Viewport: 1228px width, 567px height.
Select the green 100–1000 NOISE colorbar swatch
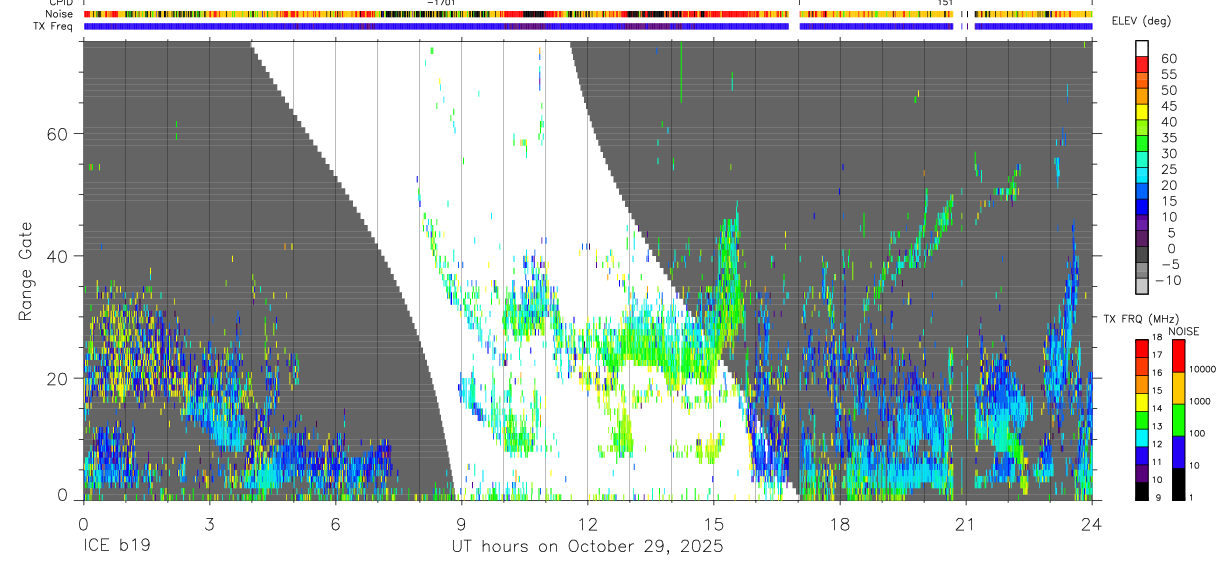tap(1177, 420)
